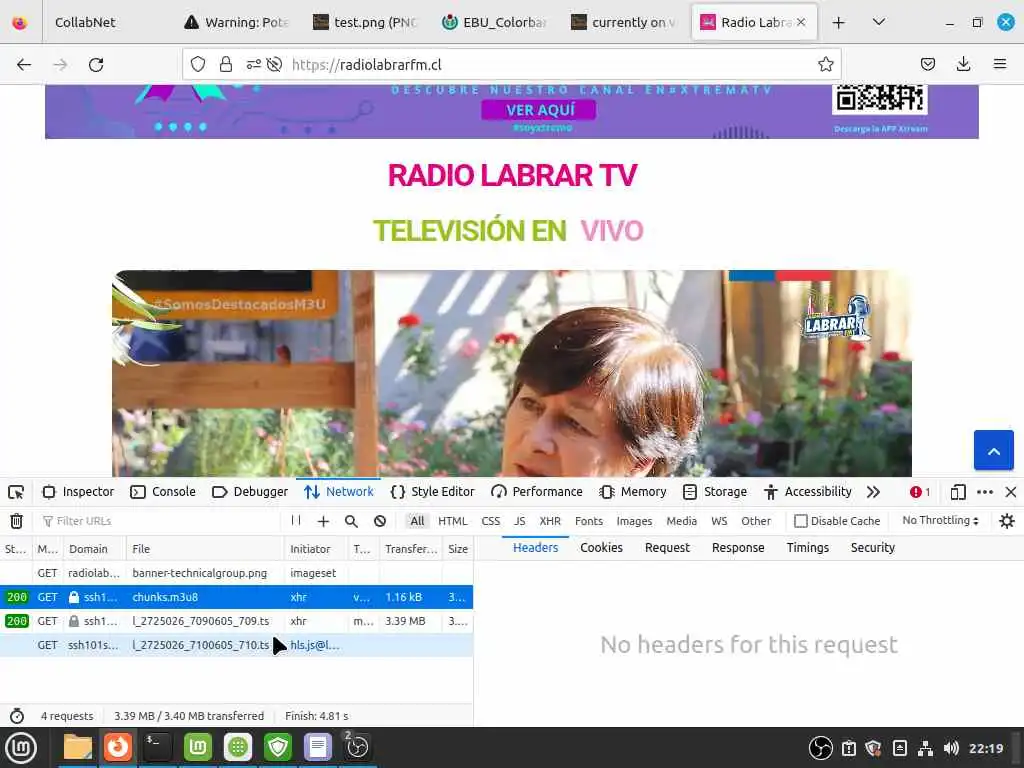Filter requests by Media
This screenshot has width=1024, height=768.
(x=682, y=521)
